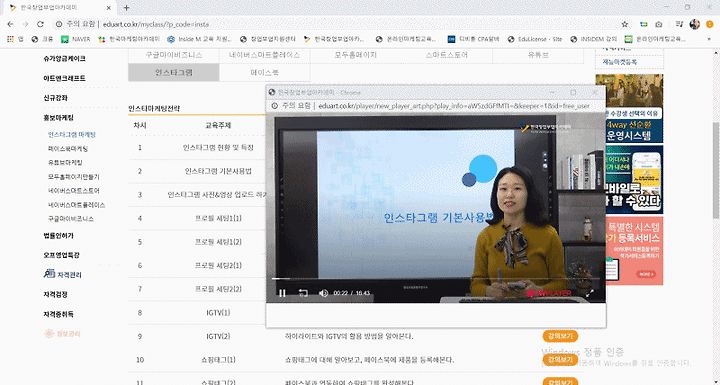Open the 크롬 bookmark
Image resolution: width=720 pixels, height=385 pixels.
(42, 40)
